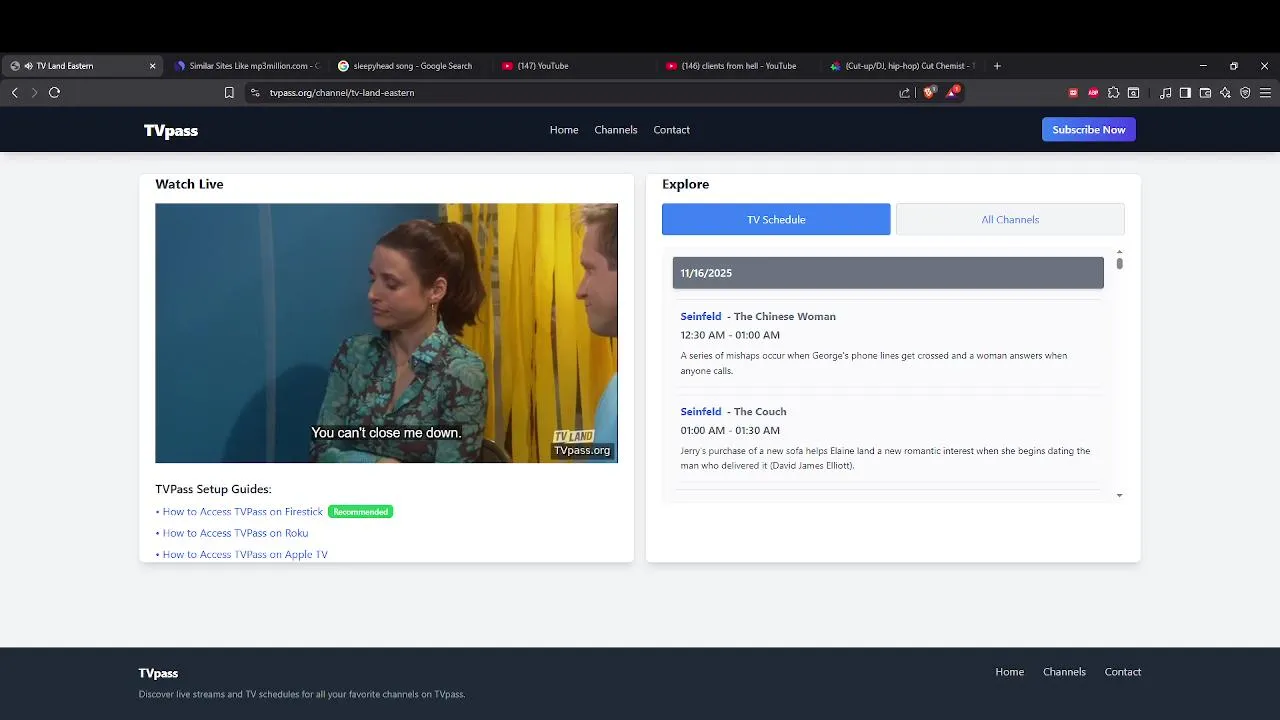Switch to the Cut Chemist tab
This screenshot has width=1280, height=720.
tap(903, 66)
